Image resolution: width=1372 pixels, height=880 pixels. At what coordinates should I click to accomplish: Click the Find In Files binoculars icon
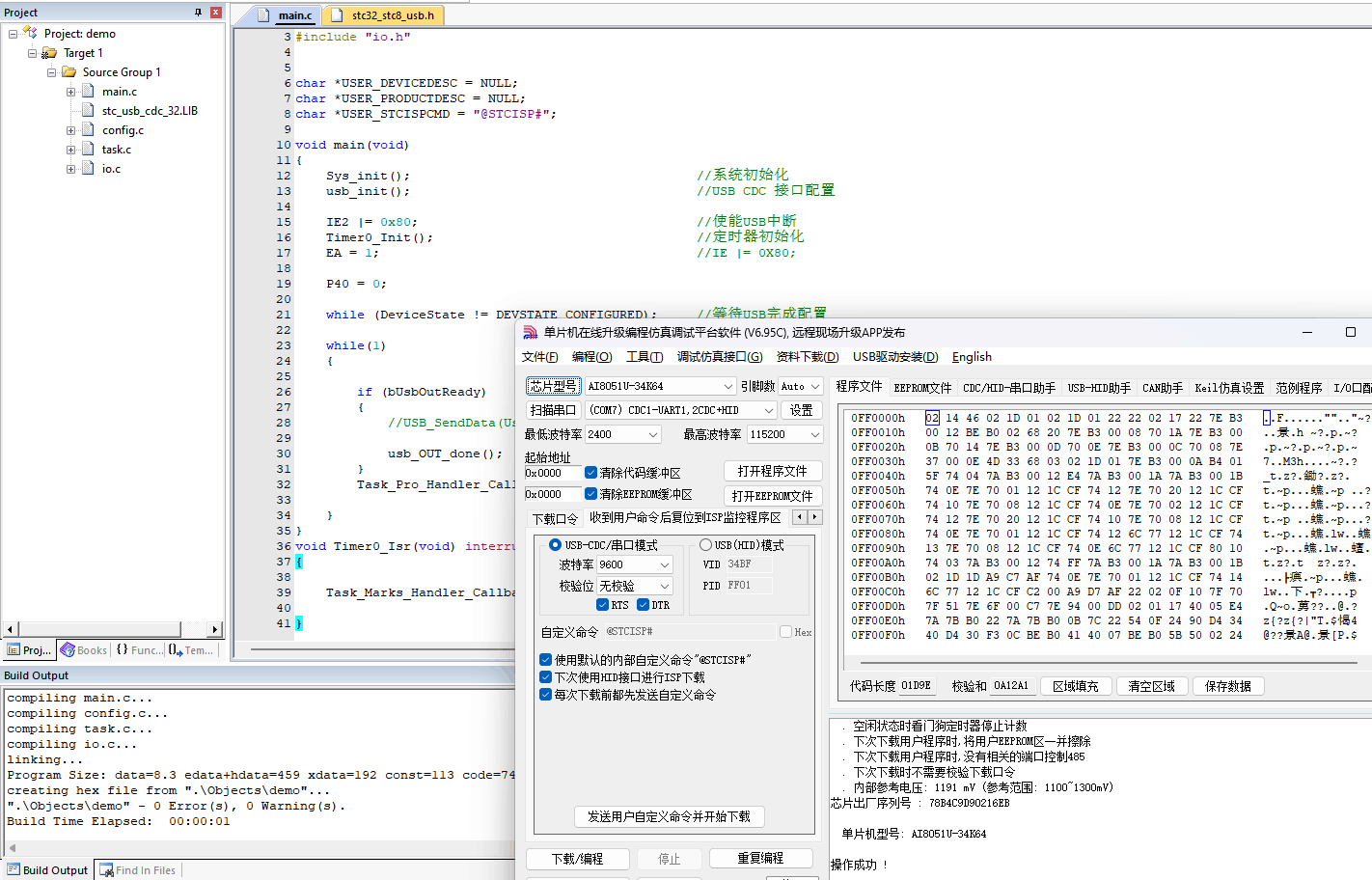[106, 870]
